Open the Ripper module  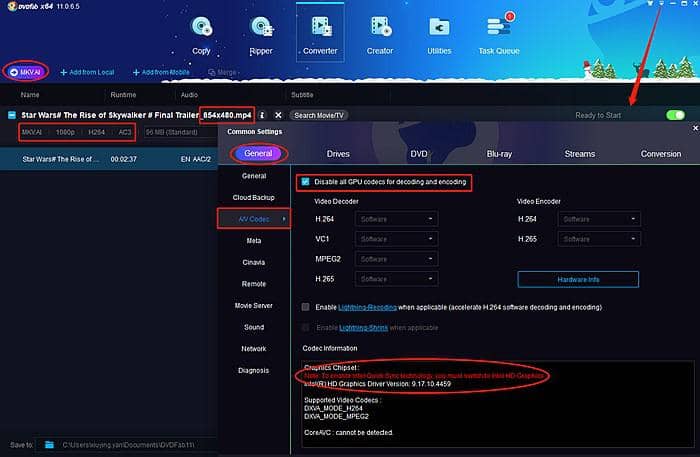260,34
